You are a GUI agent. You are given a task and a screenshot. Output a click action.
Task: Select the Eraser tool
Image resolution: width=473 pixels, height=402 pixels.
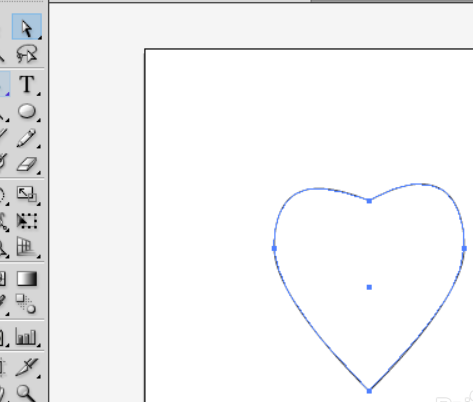tap(27, 165)
